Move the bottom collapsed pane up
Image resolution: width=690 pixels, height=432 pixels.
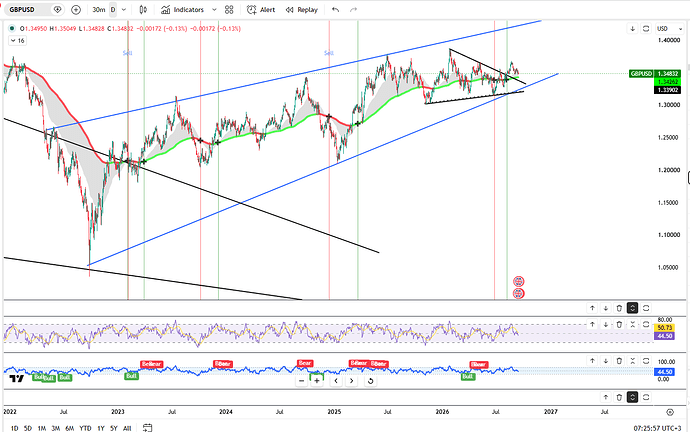(x=606, y=397)
